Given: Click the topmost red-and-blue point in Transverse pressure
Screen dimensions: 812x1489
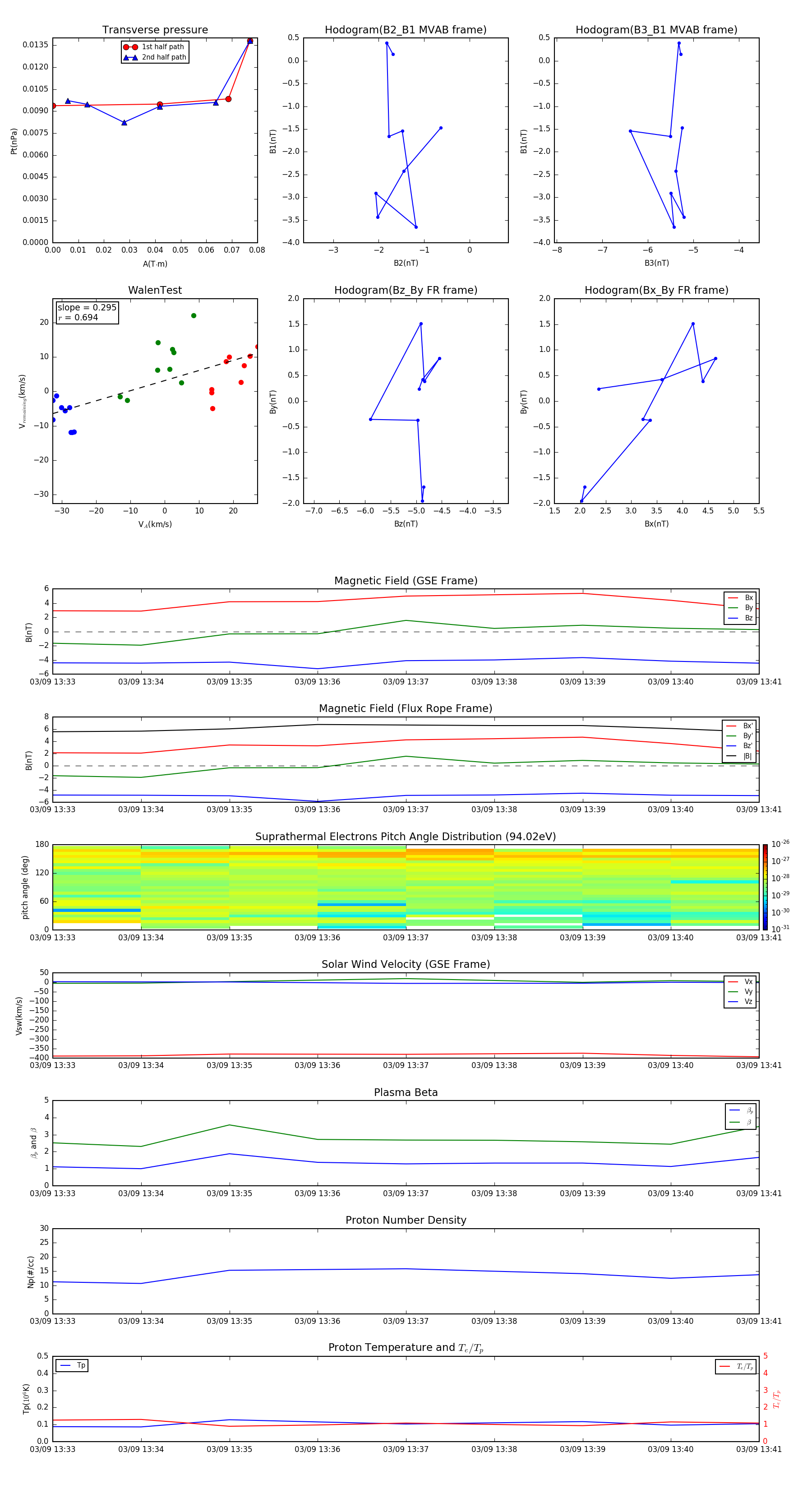Looking at the screenshot, I should (x=249, y=41).
